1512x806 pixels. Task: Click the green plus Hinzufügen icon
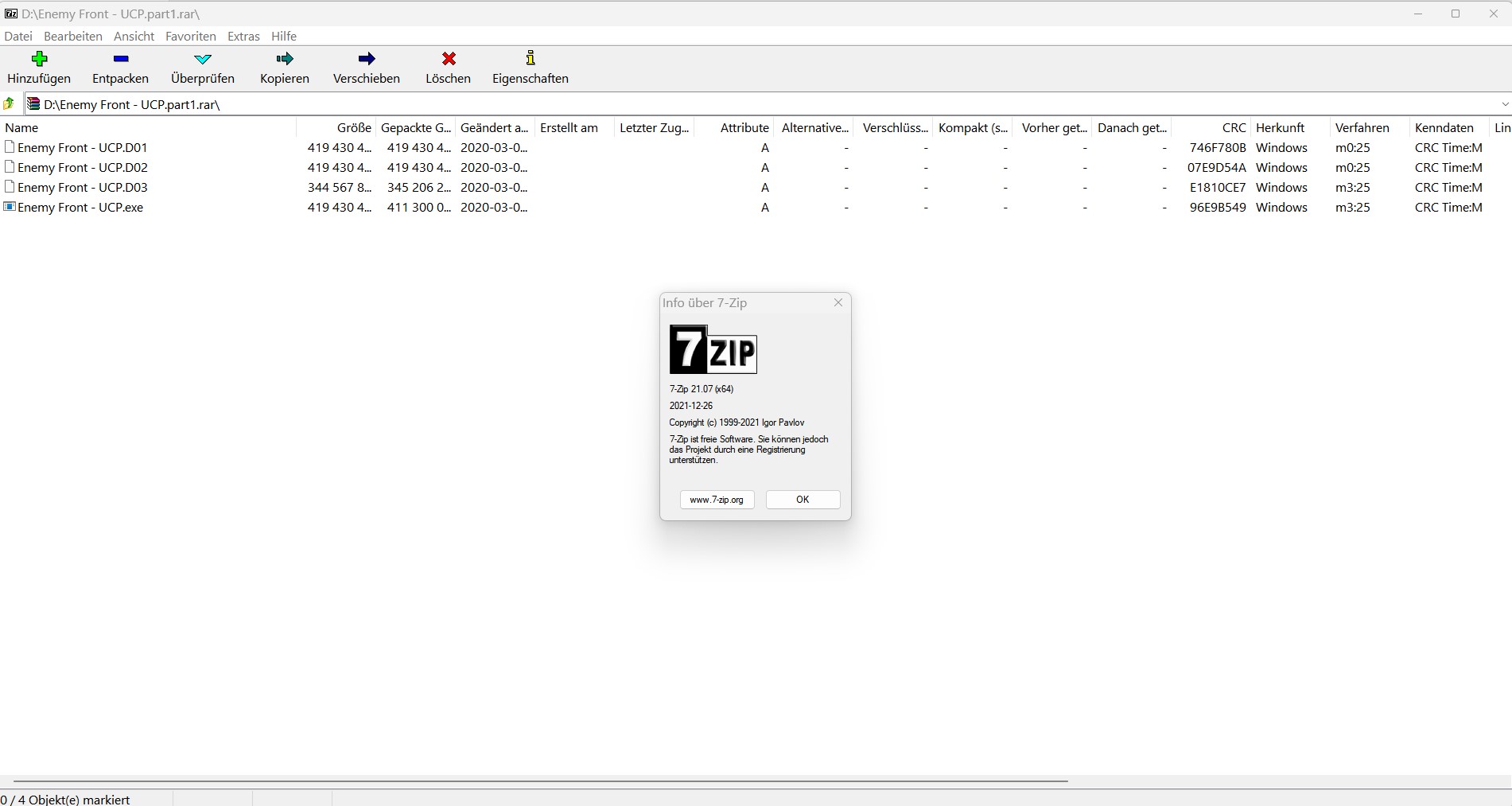click(x=39, y=59)
